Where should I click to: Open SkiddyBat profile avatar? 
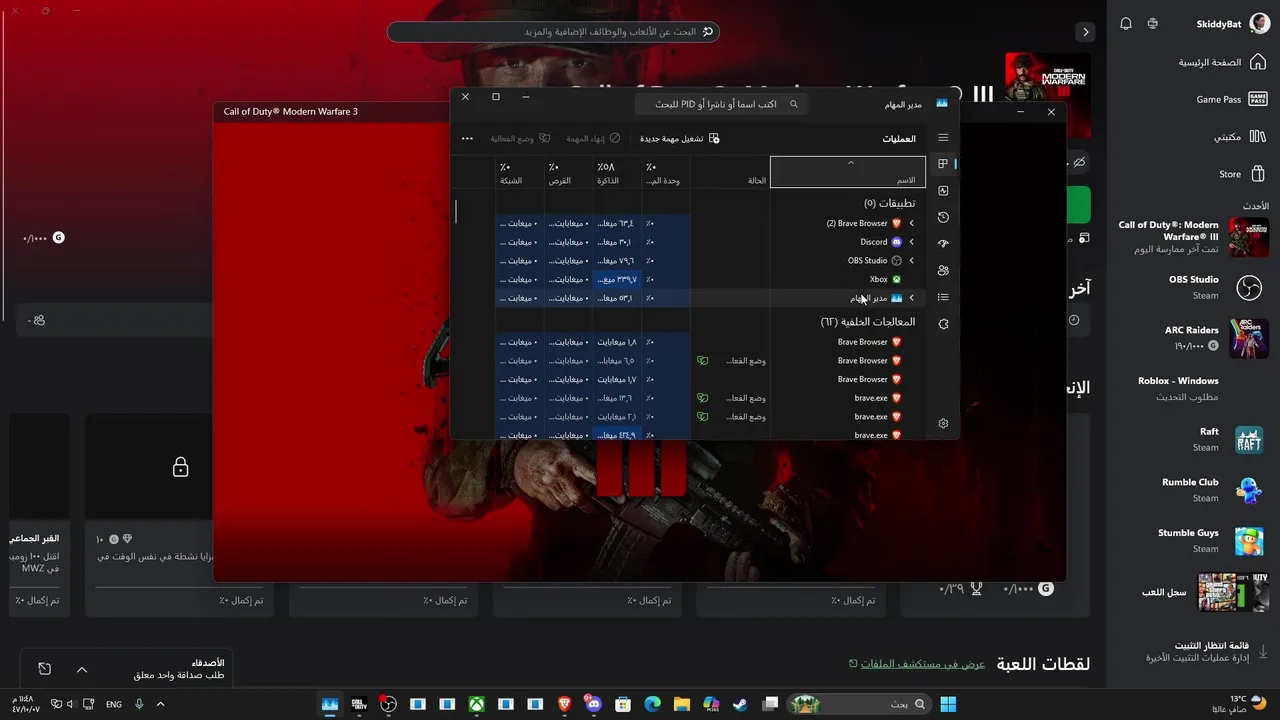pos(1260,24)
